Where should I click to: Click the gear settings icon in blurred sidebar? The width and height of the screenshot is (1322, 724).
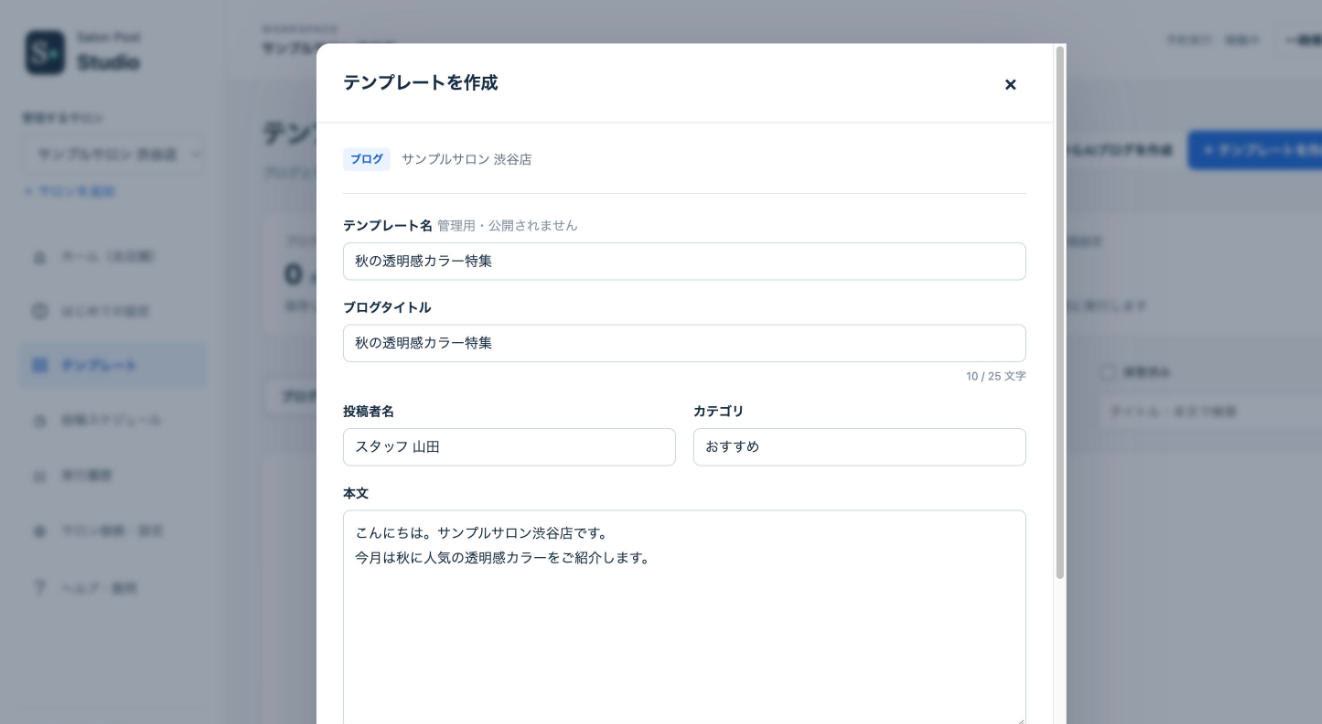point(40,533)
